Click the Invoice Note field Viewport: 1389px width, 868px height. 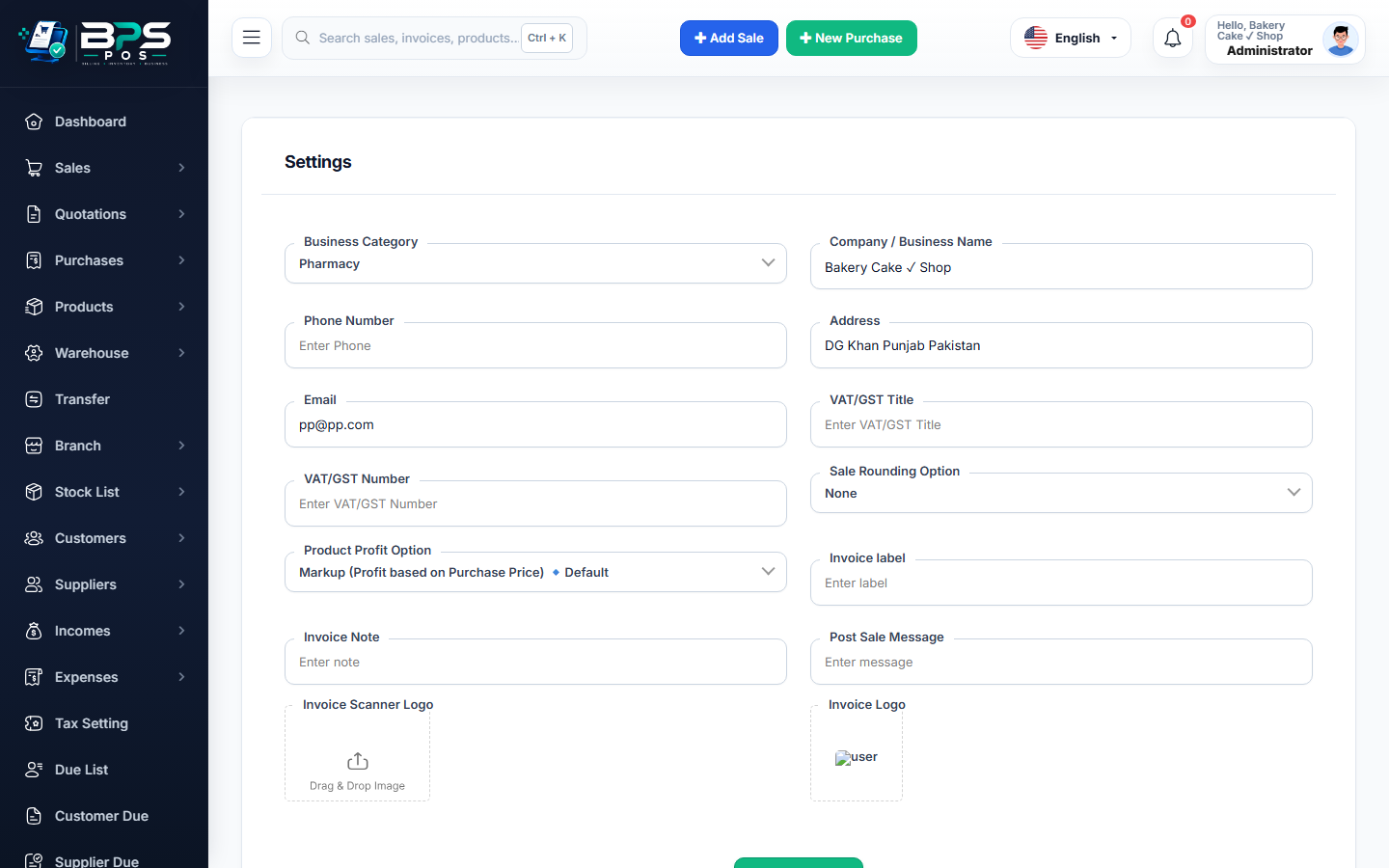click(x=535, y=662)
